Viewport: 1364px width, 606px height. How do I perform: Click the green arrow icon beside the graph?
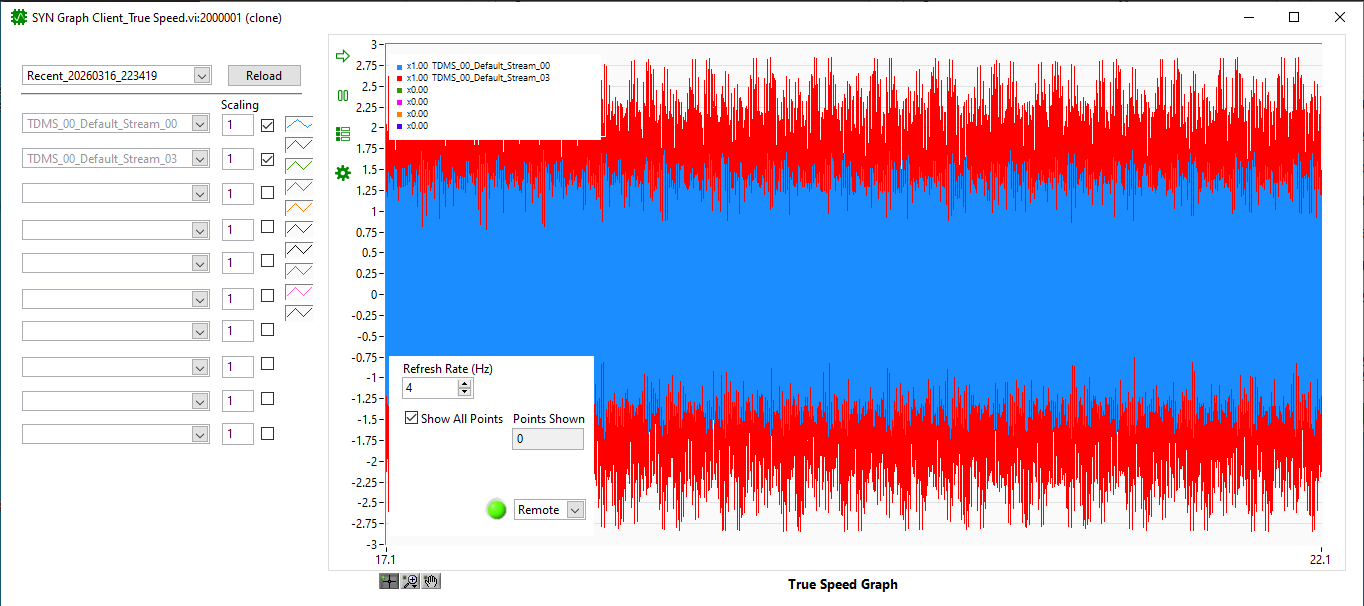coord(343,56)
